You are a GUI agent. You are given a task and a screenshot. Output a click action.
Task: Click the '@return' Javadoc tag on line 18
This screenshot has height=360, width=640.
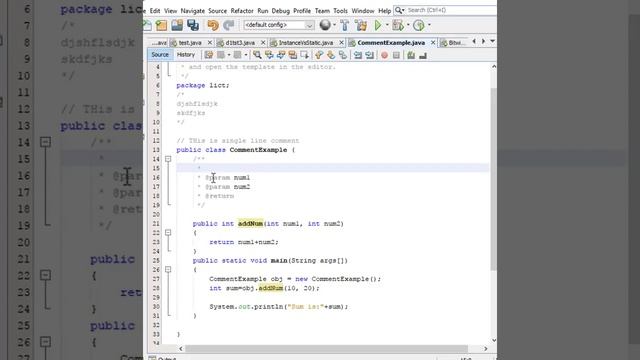[219, 196]
